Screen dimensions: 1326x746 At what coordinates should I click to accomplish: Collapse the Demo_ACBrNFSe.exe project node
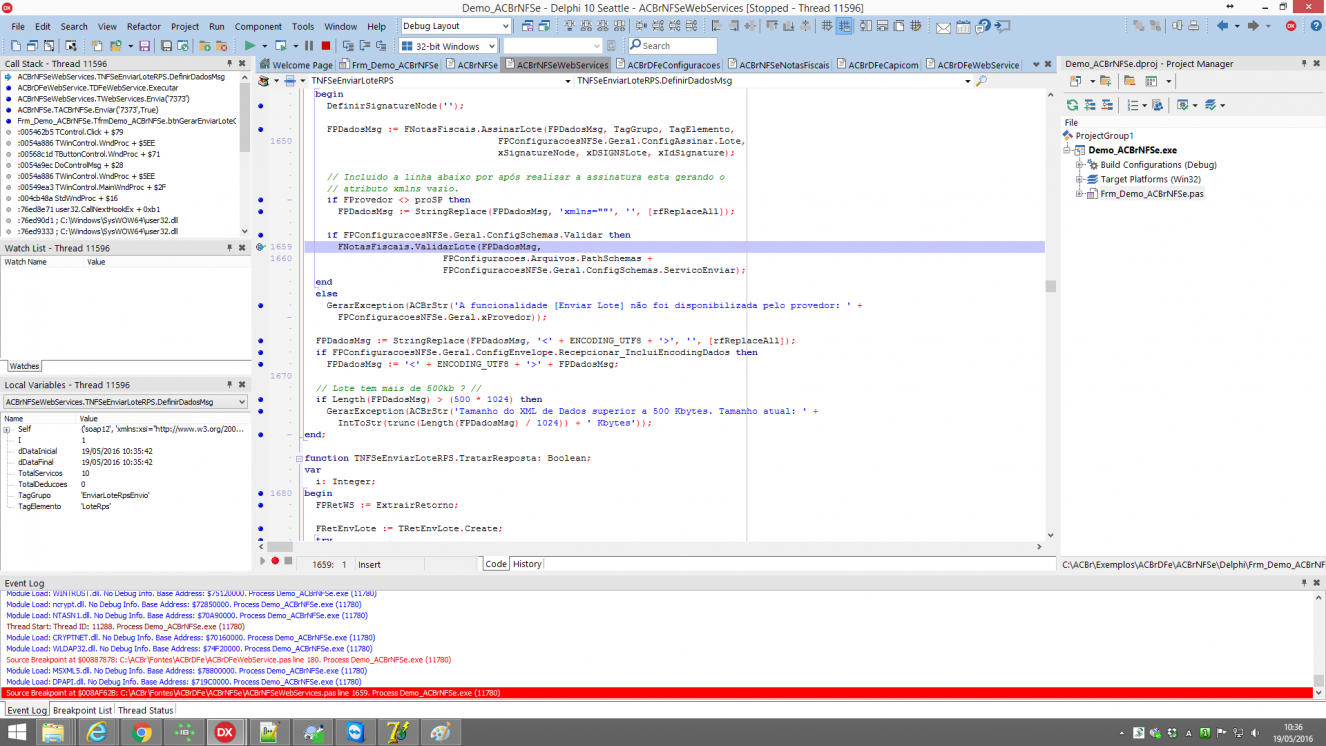pyautogui.click(x=1067, y=151)
